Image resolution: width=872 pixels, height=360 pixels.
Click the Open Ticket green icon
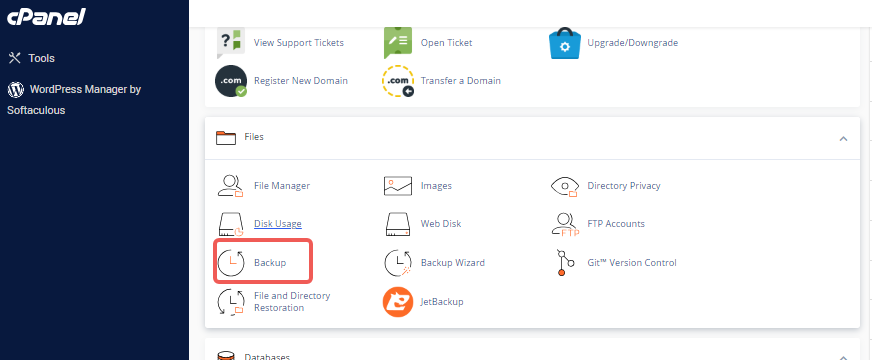[x=398, y=43]
